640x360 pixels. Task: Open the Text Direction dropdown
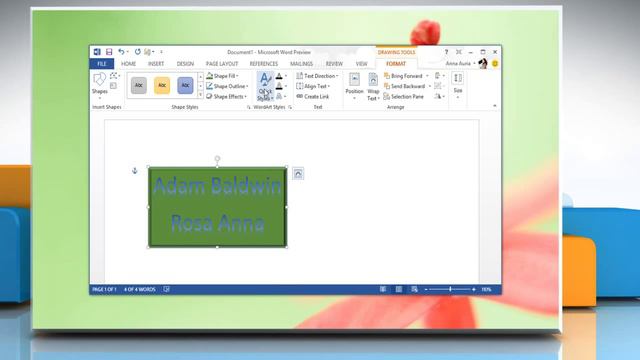click(x=317, y=76)
